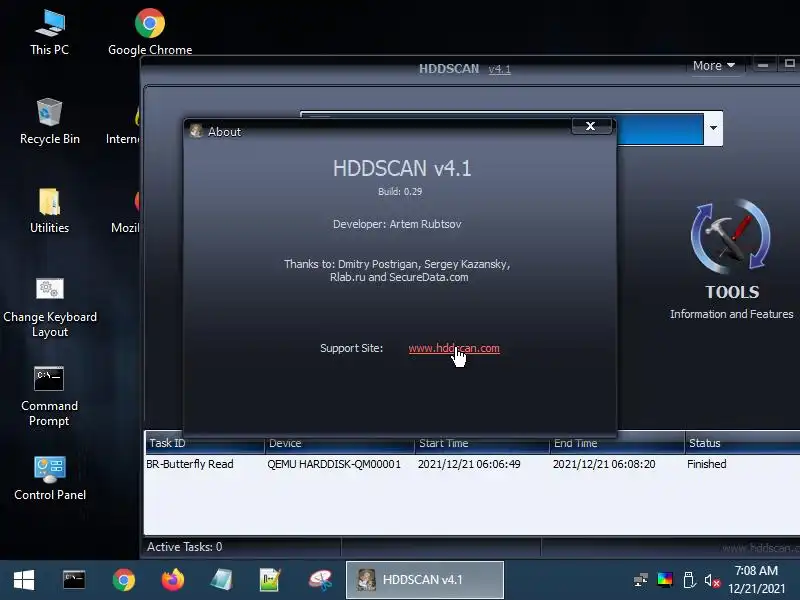Open the Recycle Bin icon
This screenshot has height=600, width=800.
click(x=49, y=121)
